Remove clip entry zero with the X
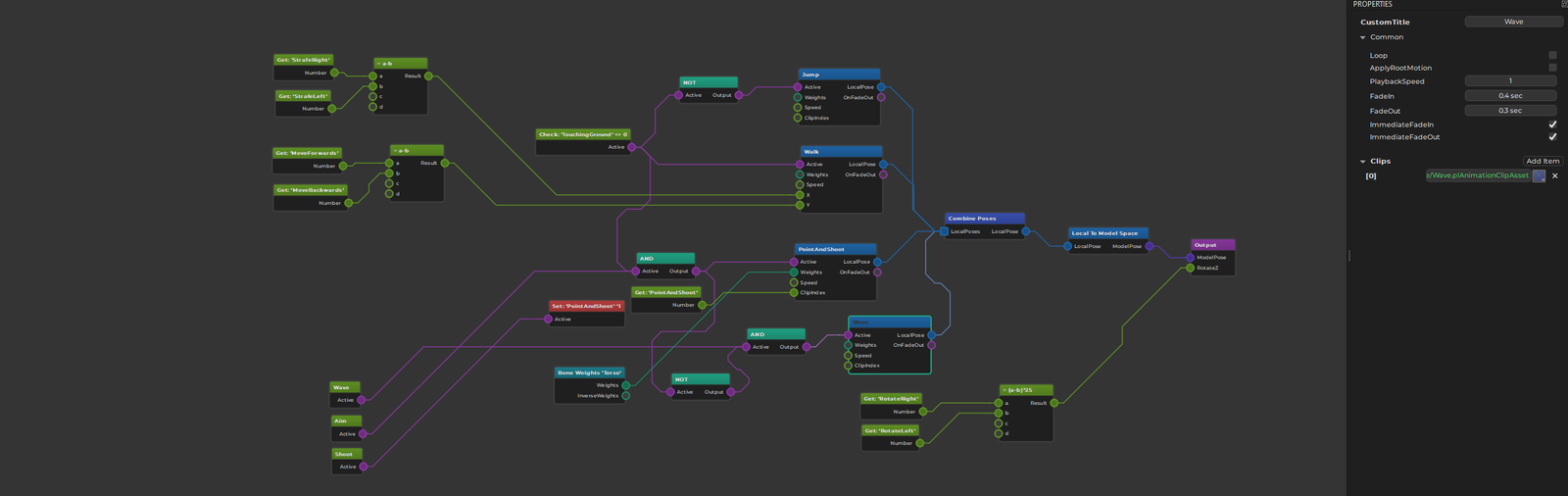The height and width of the screenshot is (496, 1568). (1555, 175)
